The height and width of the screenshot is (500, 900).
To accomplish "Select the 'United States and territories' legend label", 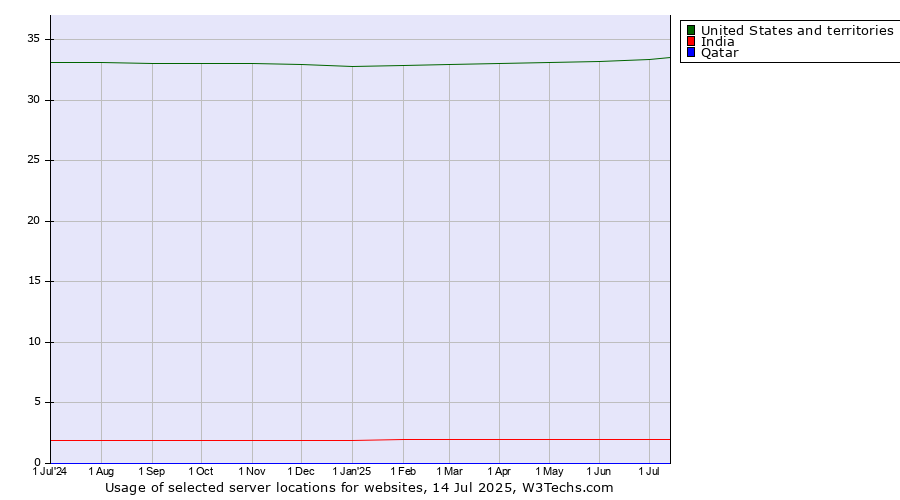I will coord(797,30).
